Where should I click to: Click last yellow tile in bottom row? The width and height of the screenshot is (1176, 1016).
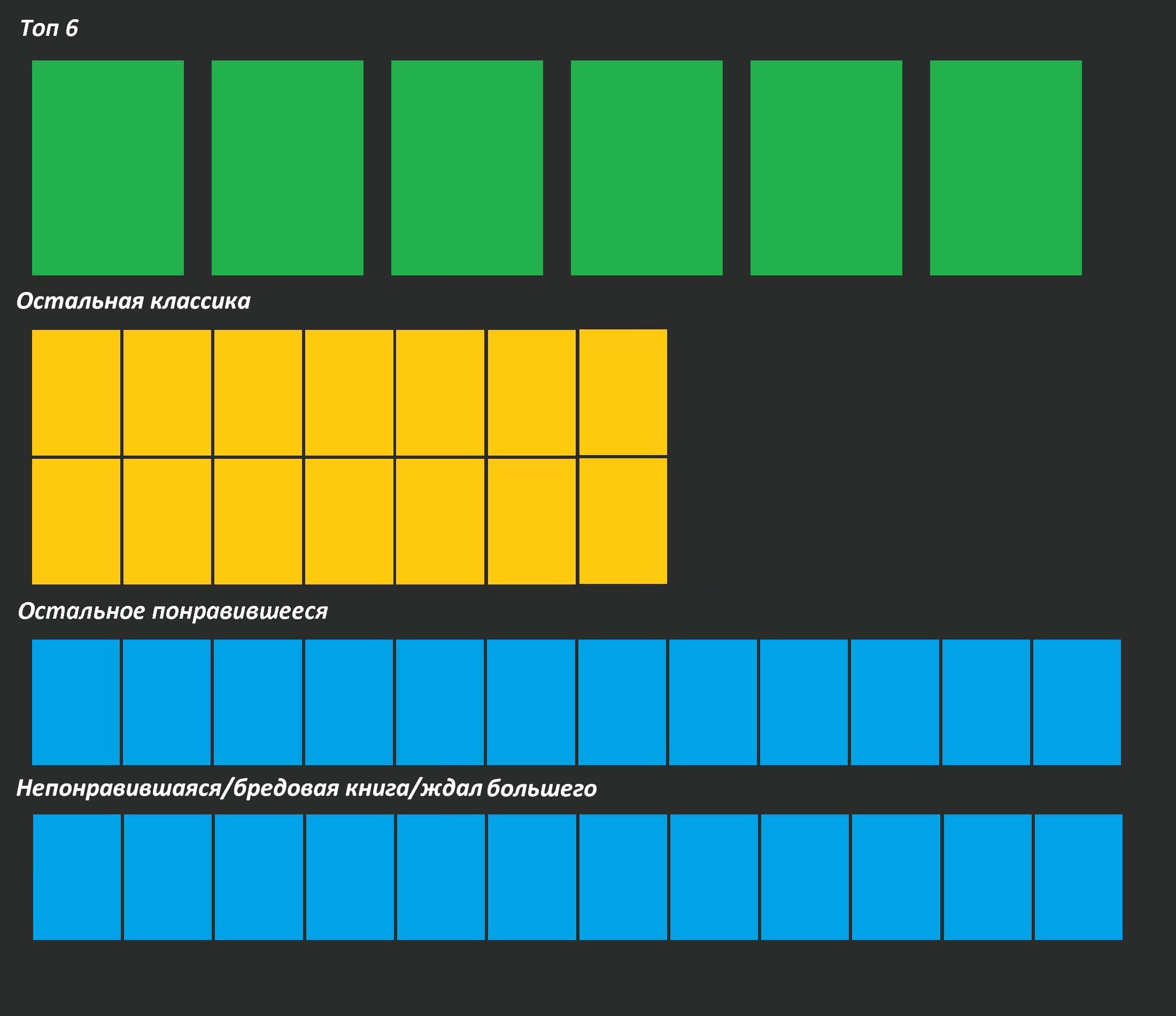(x=623, y=521)
